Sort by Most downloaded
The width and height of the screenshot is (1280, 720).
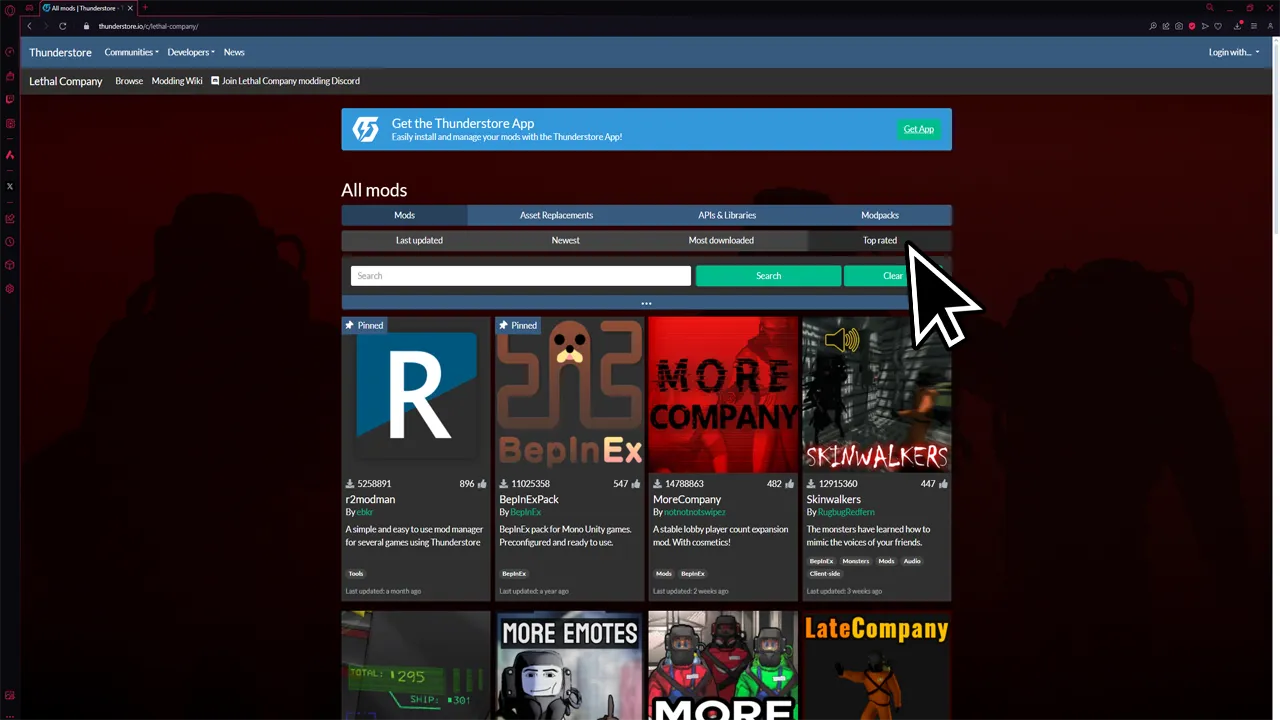721,240
